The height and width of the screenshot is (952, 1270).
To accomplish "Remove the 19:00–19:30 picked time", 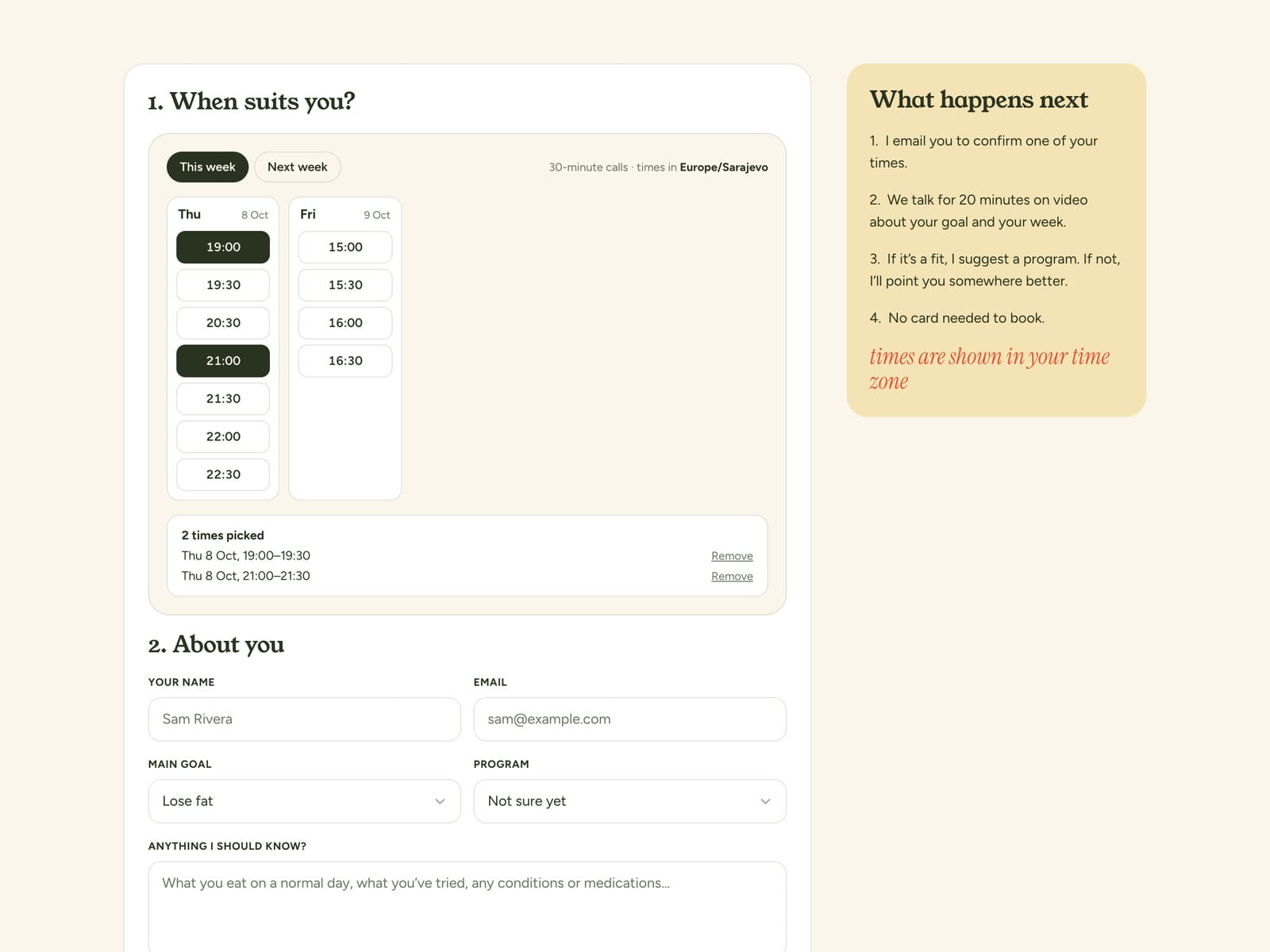I will click(x=732, y=556).
